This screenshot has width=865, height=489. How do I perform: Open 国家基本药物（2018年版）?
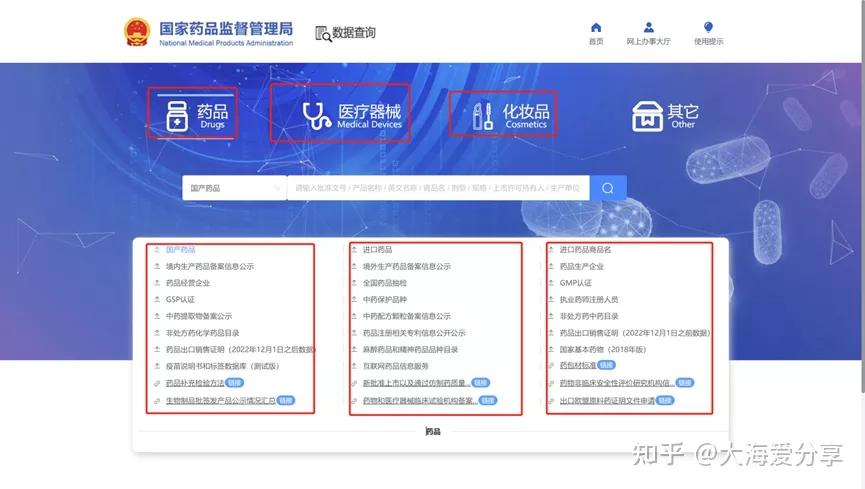[602, 349]
